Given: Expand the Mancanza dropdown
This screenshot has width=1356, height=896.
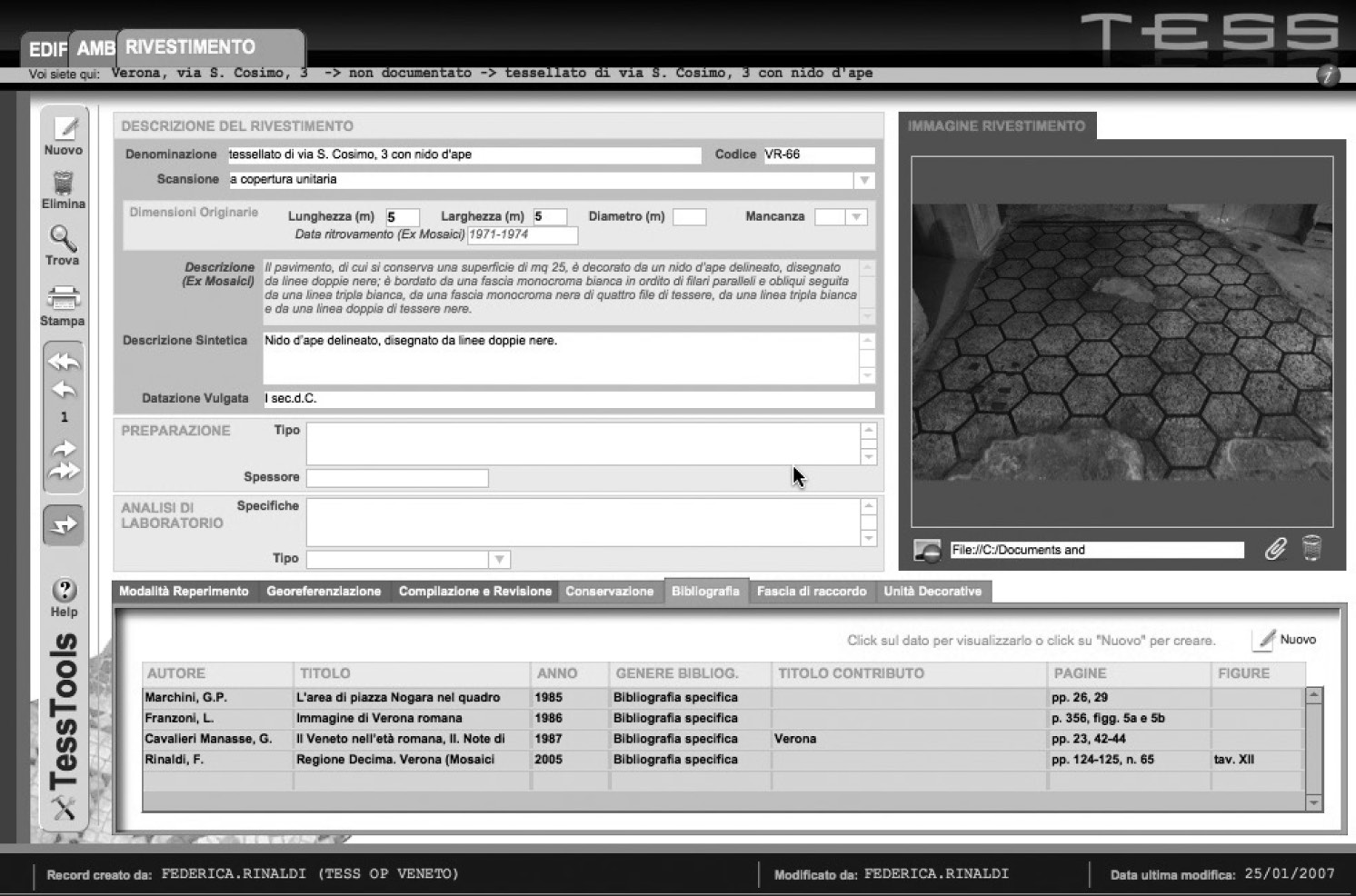Looking at the screenshot, I should coord(856,217).
